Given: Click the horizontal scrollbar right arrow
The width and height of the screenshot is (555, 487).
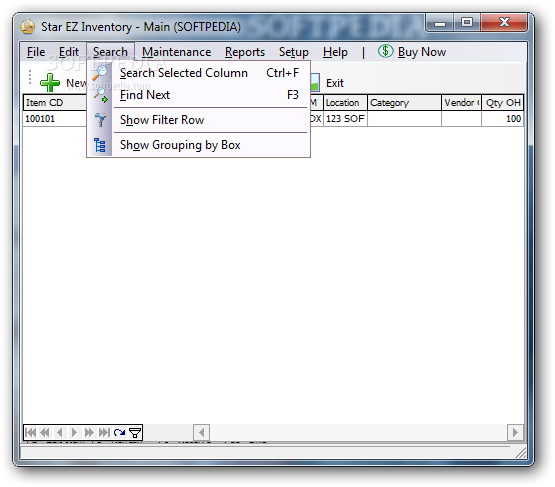Looking at the screenshot, I should click(515, 432).
